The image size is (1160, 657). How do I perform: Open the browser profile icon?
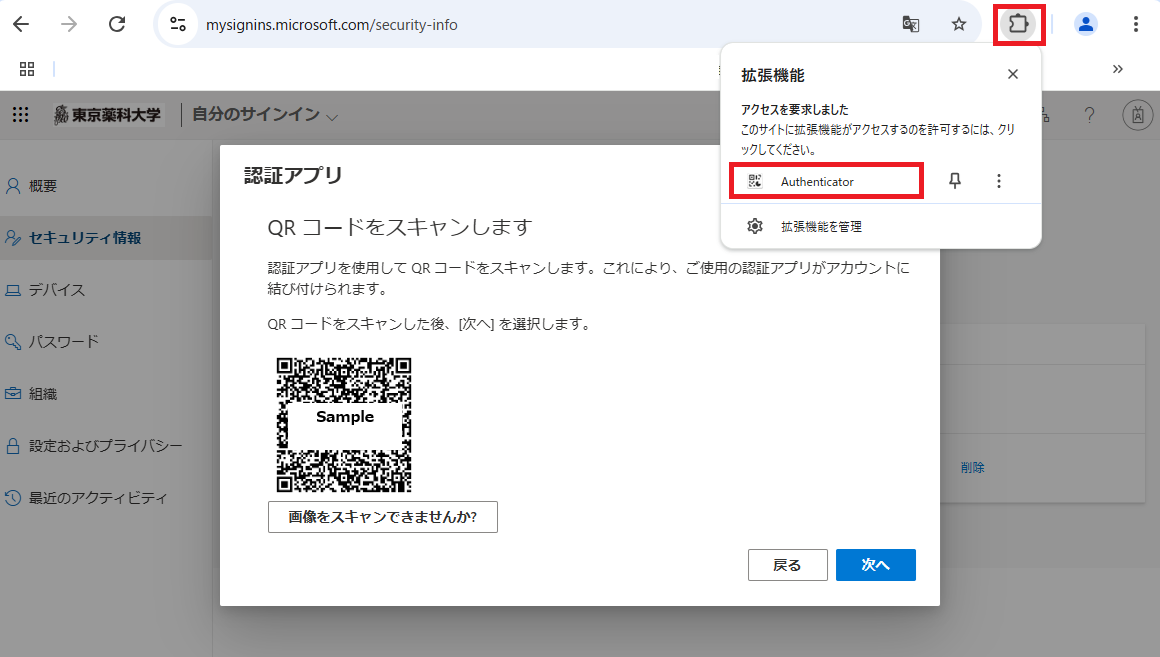1086,23
